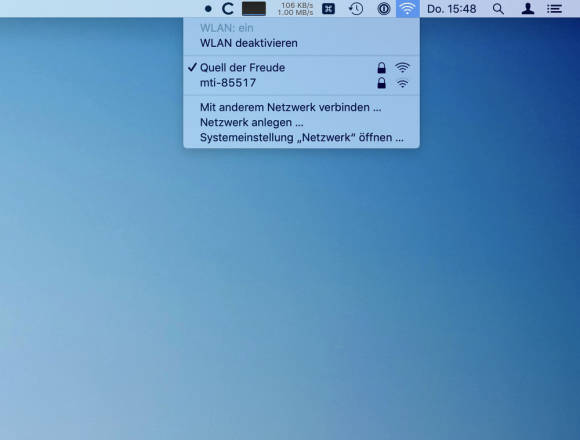Viewport: 580px width, 440px height.
Task: Open the Time Machine menu bar icon
Action: [x=356, y=9]
